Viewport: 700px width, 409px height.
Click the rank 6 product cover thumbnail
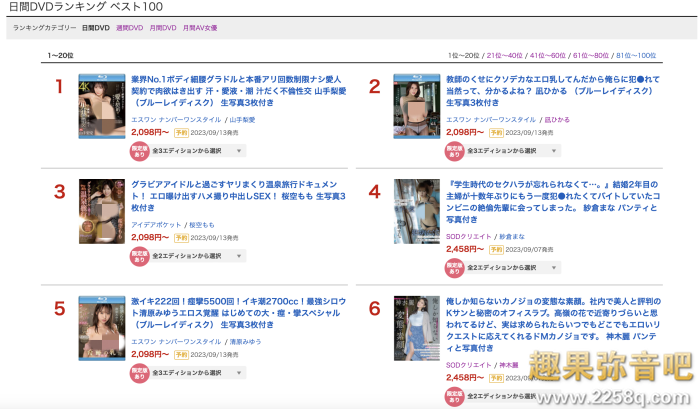(x=417, y=328)
